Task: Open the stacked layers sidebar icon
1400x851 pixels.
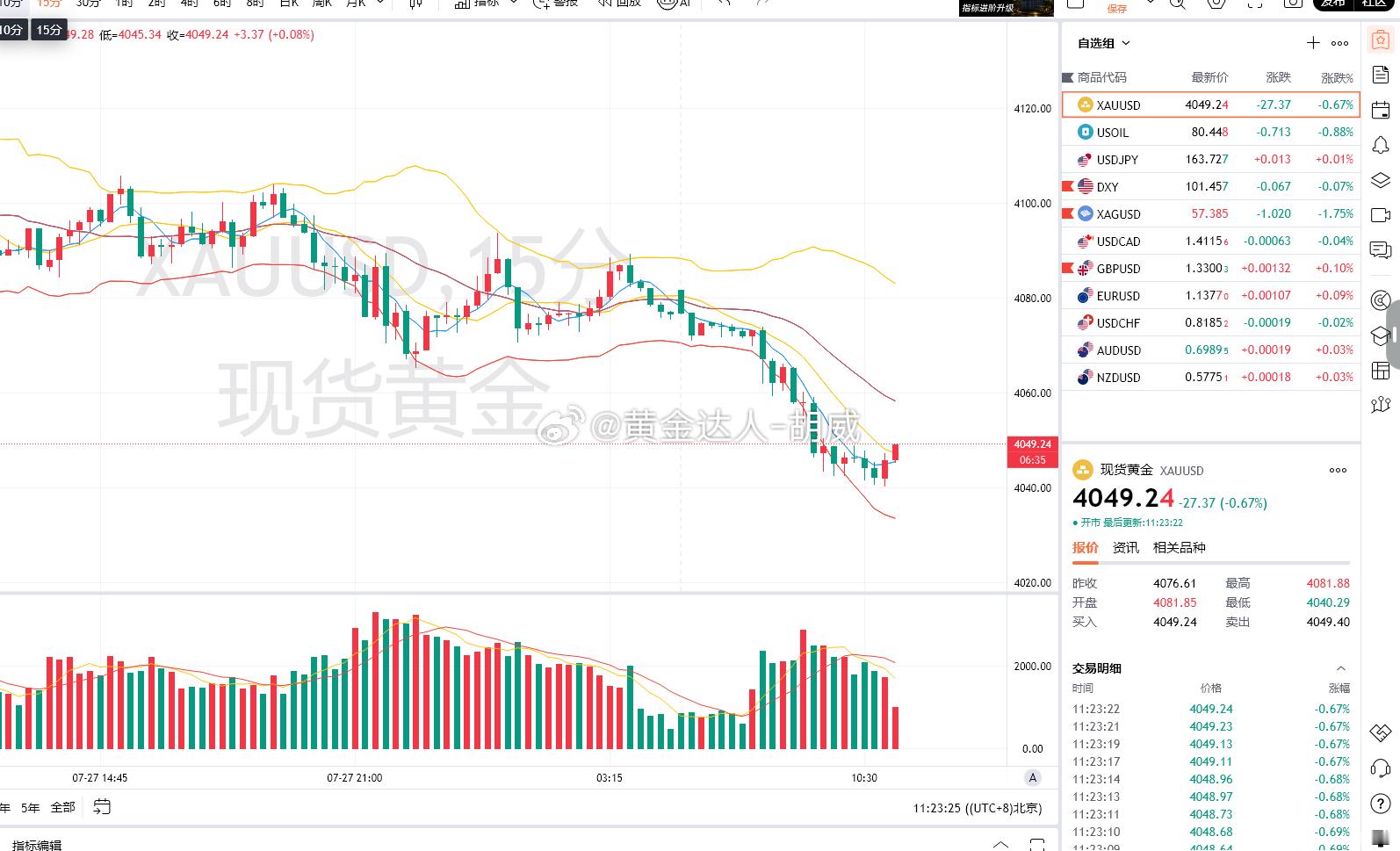Action: coord(1381,180)
